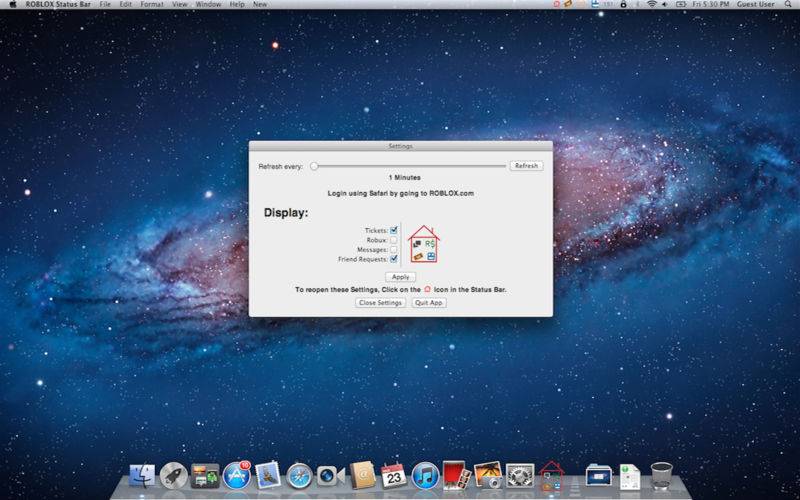This screenshot has width=800, height=500.
Task: Enable the Messages checkbox
Action: 393,249
